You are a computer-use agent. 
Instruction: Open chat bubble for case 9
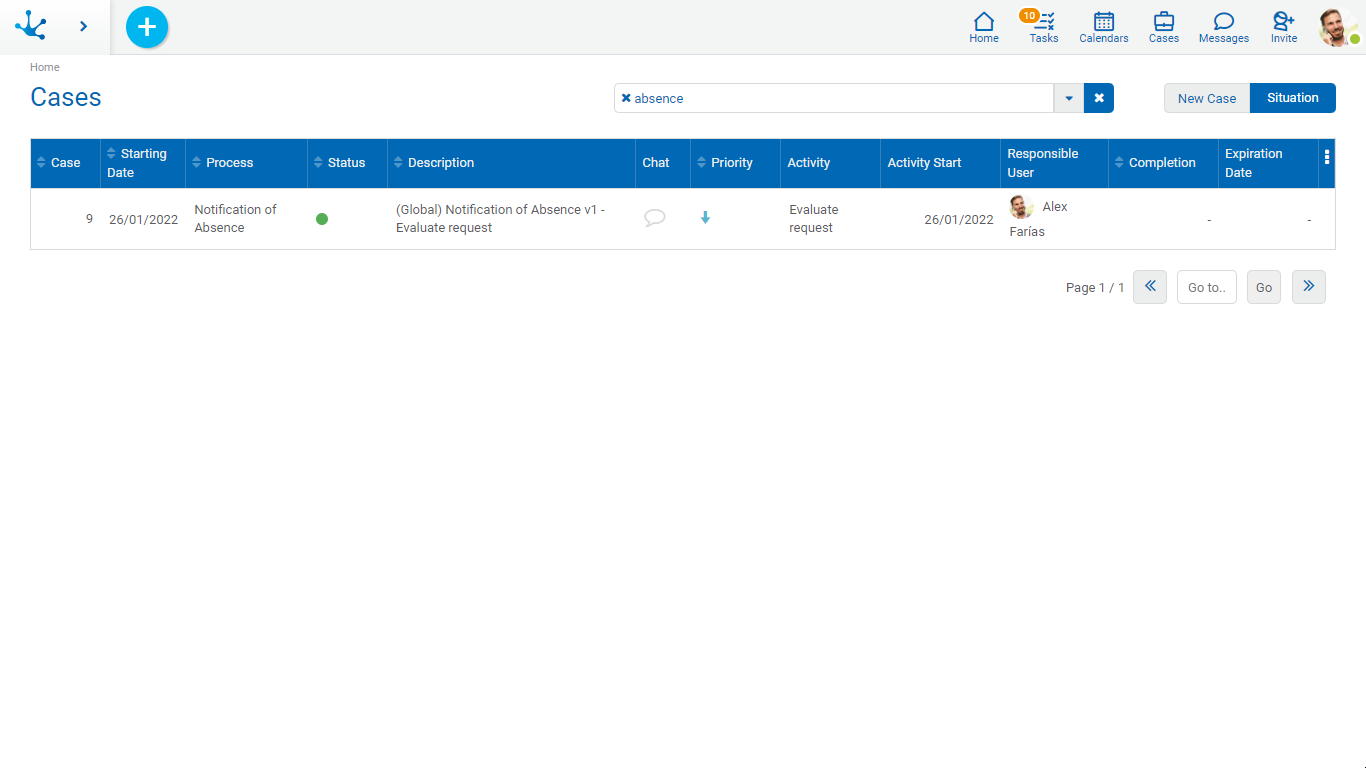click(655, 218)
